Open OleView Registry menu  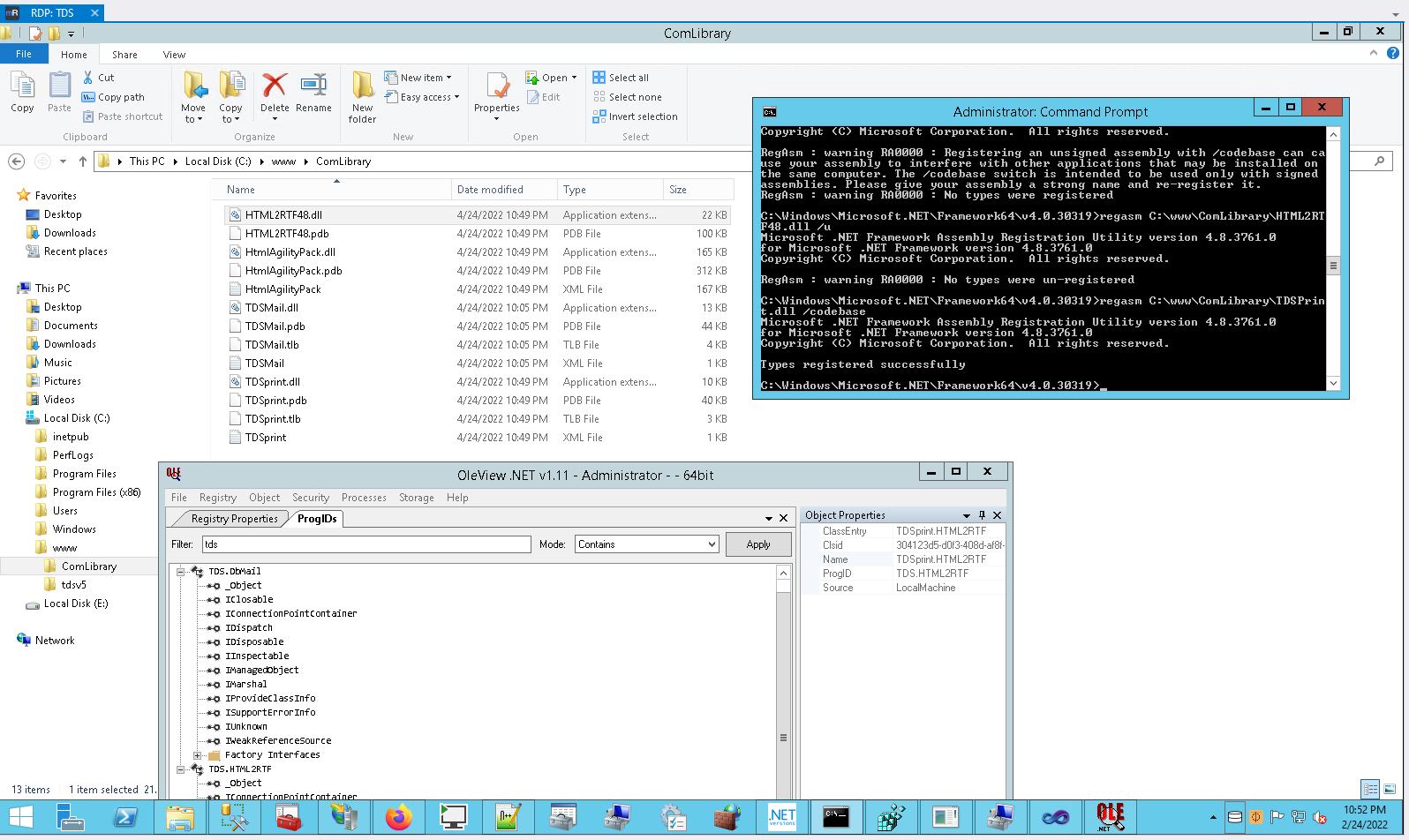218,498
